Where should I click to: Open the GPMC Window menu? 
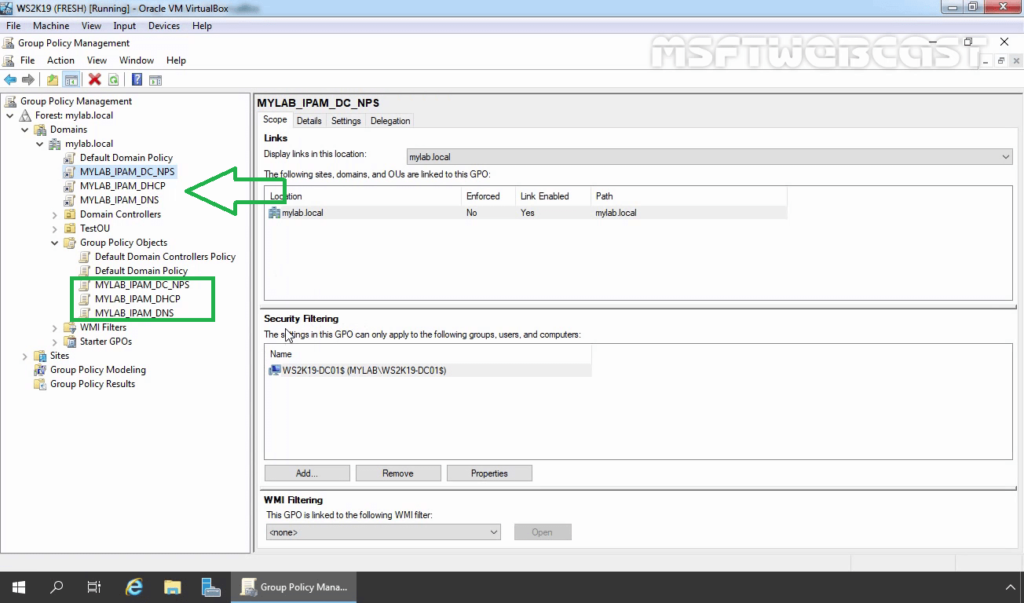point(136,60)
